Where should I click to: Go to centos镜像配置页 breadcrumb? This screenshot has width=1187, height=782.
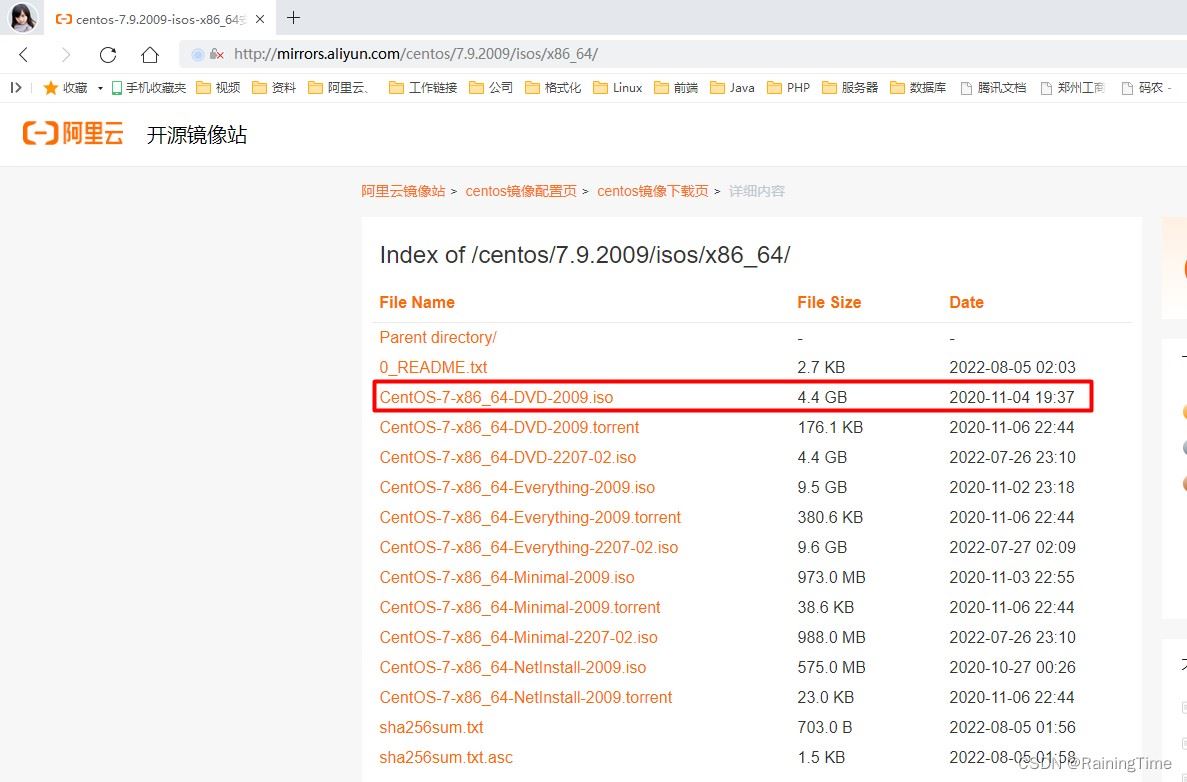tap(521, 191)
